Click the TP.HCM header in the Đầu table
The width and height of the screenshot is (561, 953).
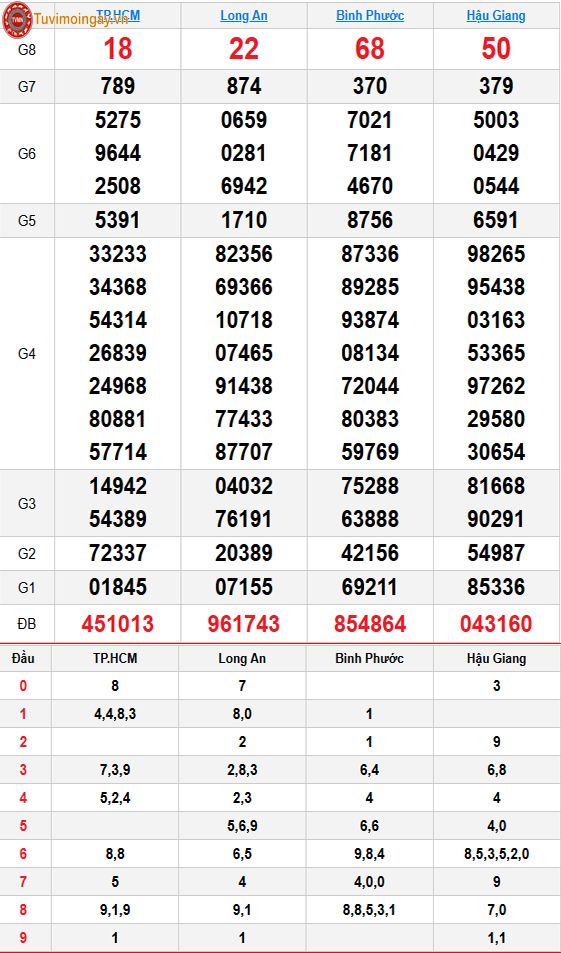(115, 658)
